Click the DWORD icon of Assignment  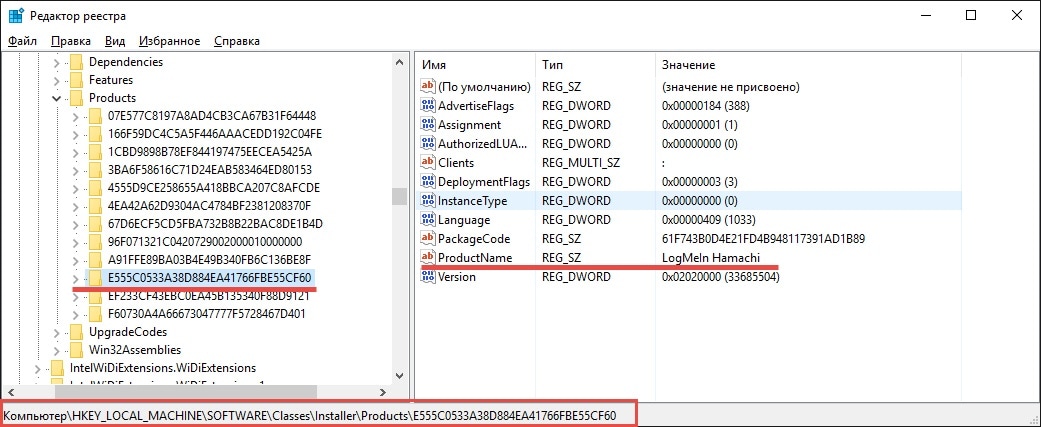tap(428, 125)
